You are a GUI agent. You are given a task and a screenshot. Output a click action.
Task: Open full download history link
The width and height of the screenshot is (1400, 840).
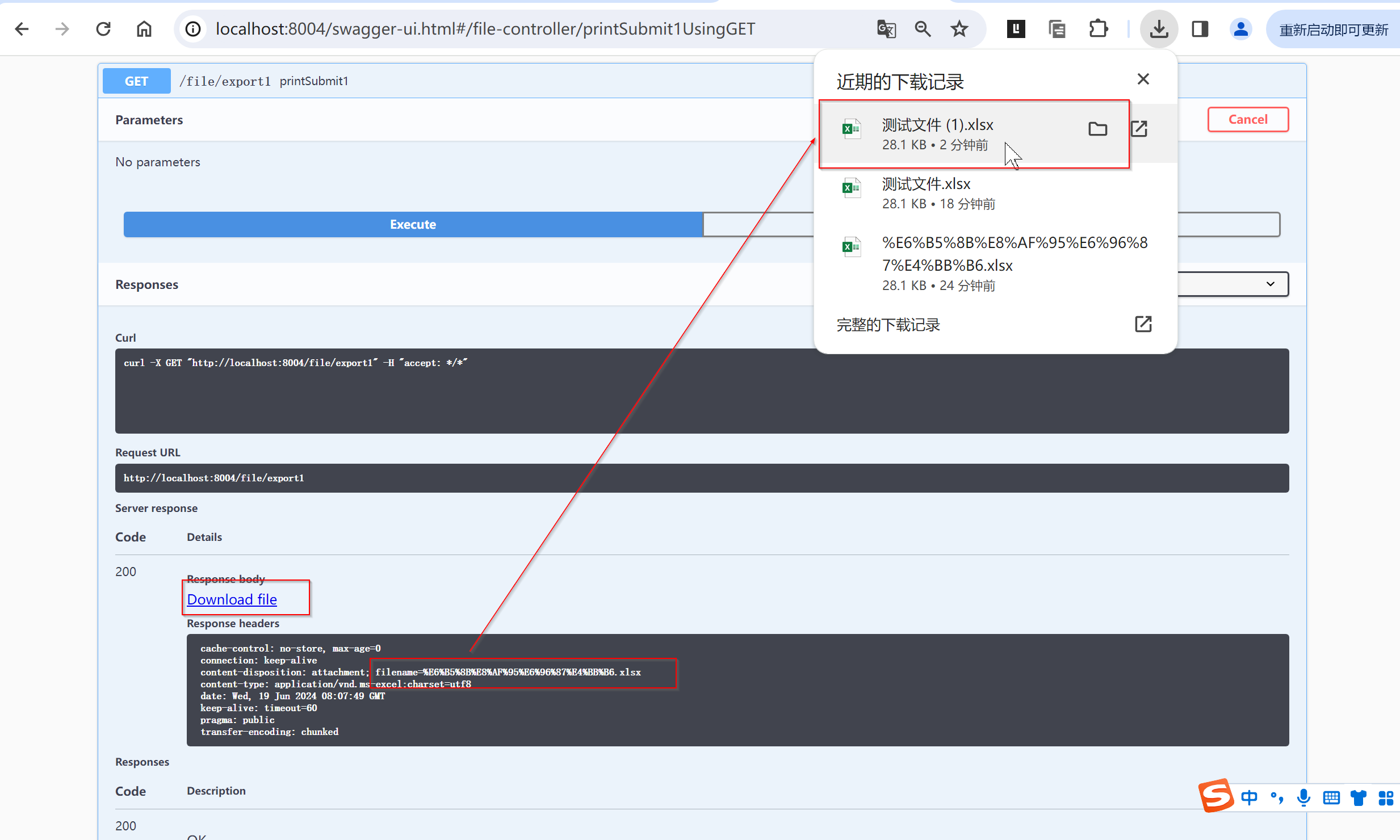click(888, 325)
